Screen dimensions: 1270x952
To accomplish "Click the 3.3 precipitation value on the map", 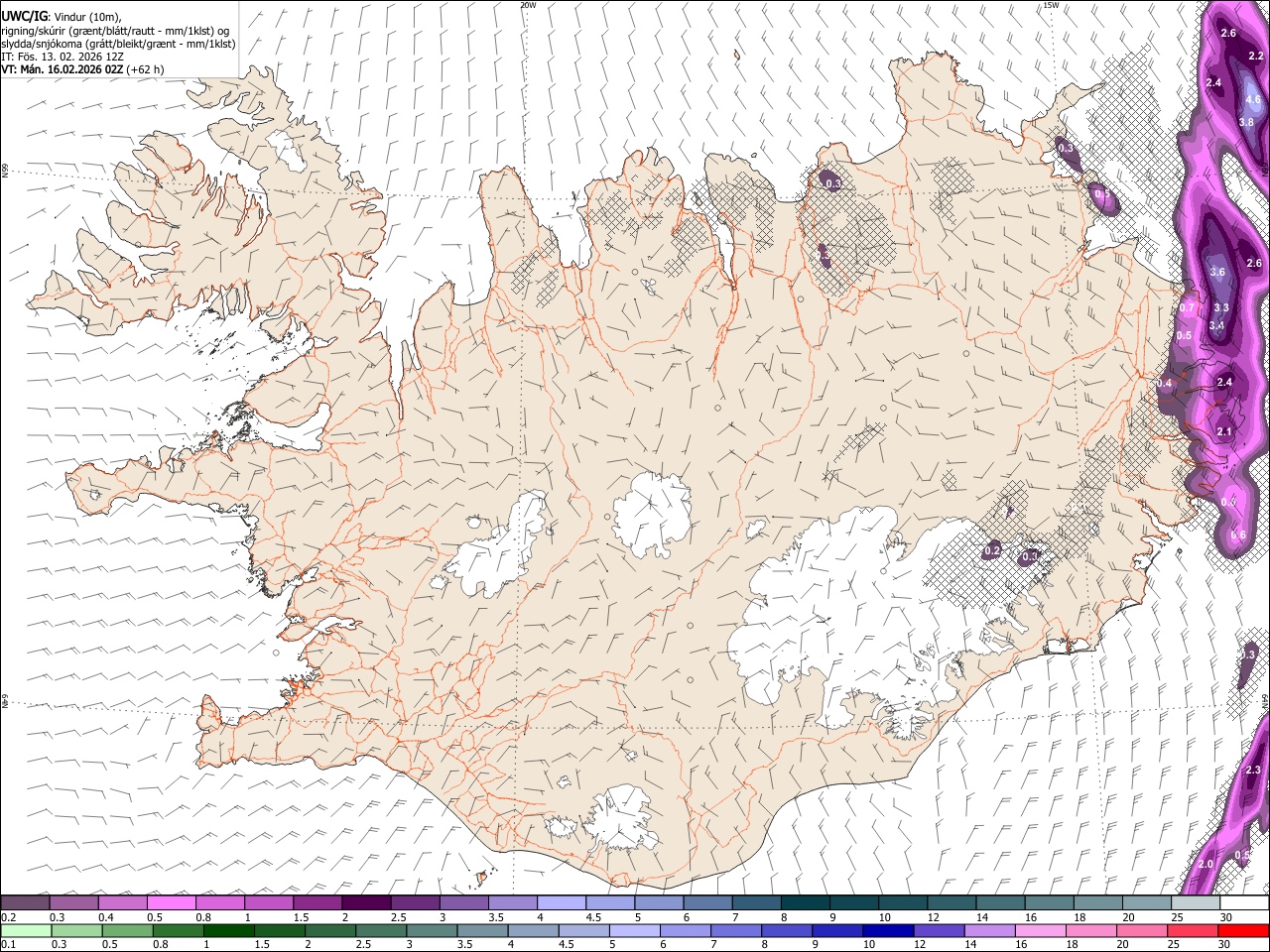I will (x=1221, y=308).
